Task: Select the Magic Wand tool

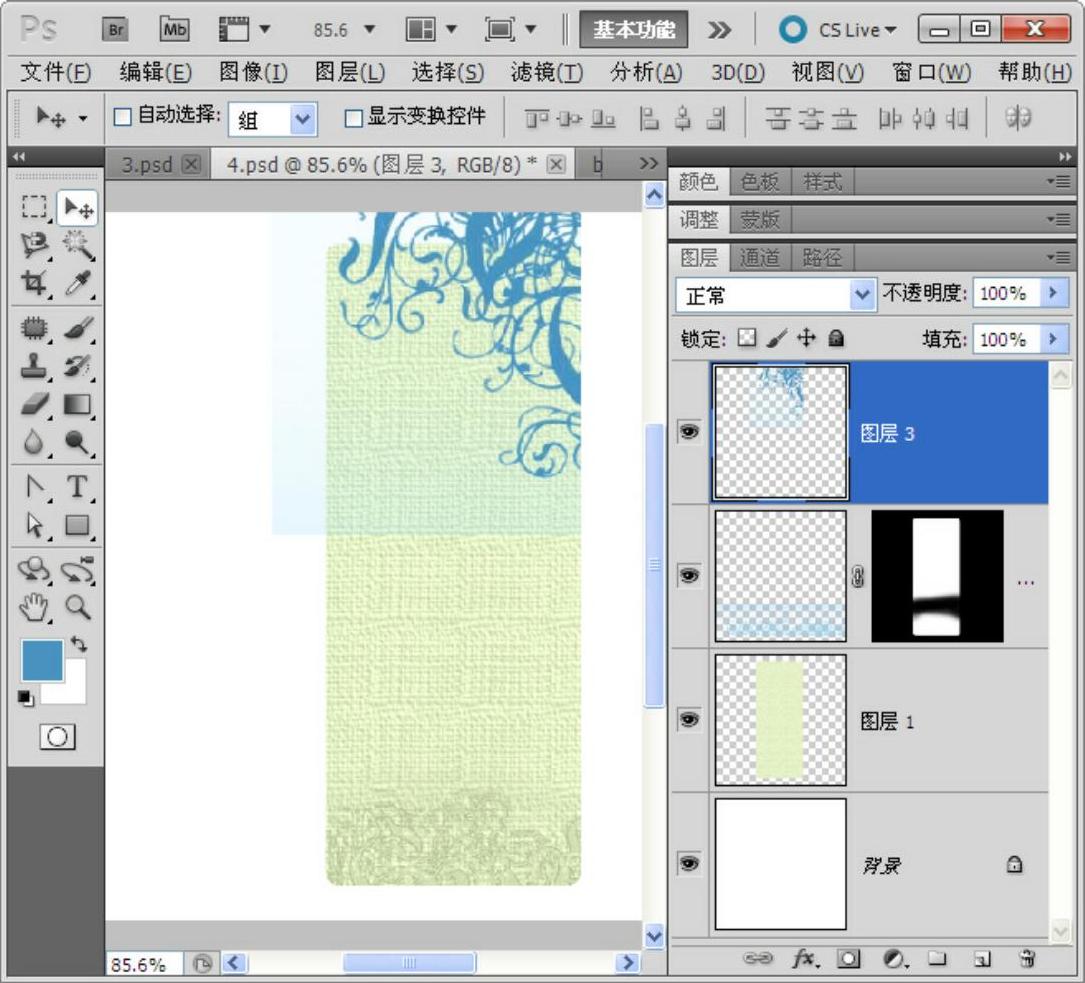Action: coord(77,245)
